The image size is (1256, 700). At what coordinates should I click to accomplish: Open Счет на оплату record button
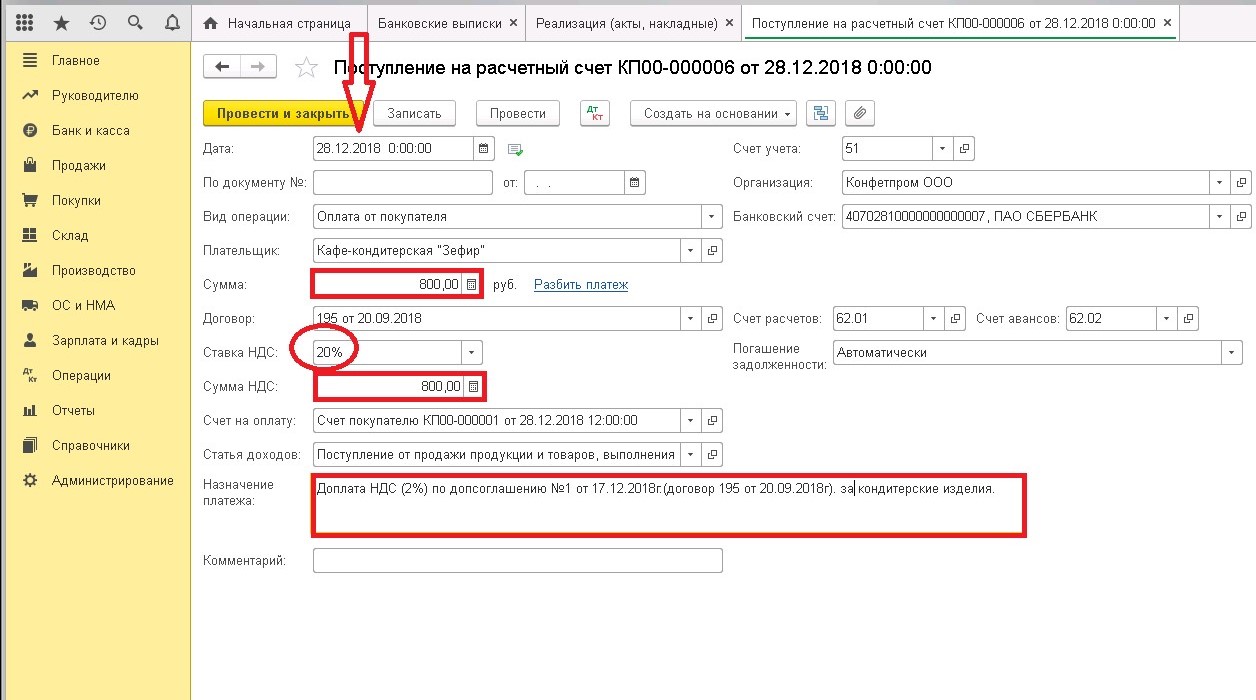click(712, 420)
